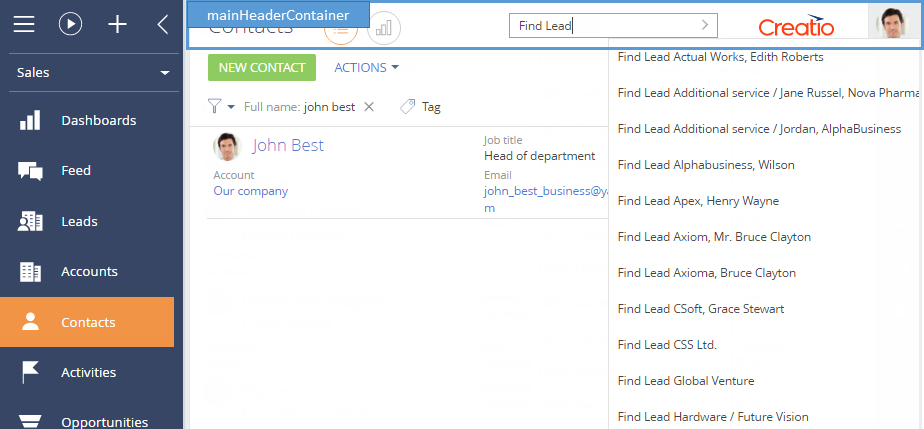Click the Opportunities funnel icon

coord(30,421)
